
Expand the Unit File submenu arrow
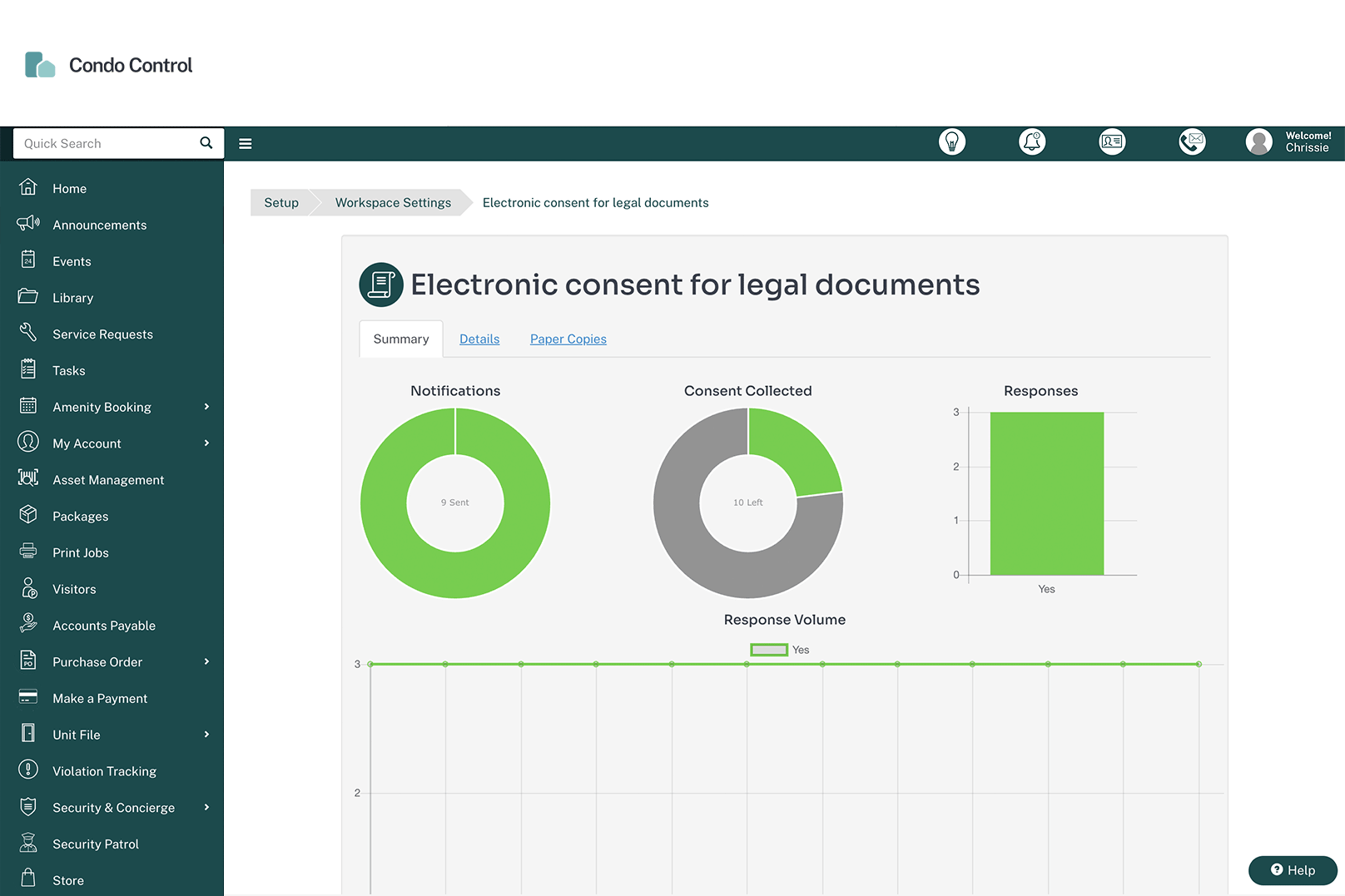tap(206, 735)
